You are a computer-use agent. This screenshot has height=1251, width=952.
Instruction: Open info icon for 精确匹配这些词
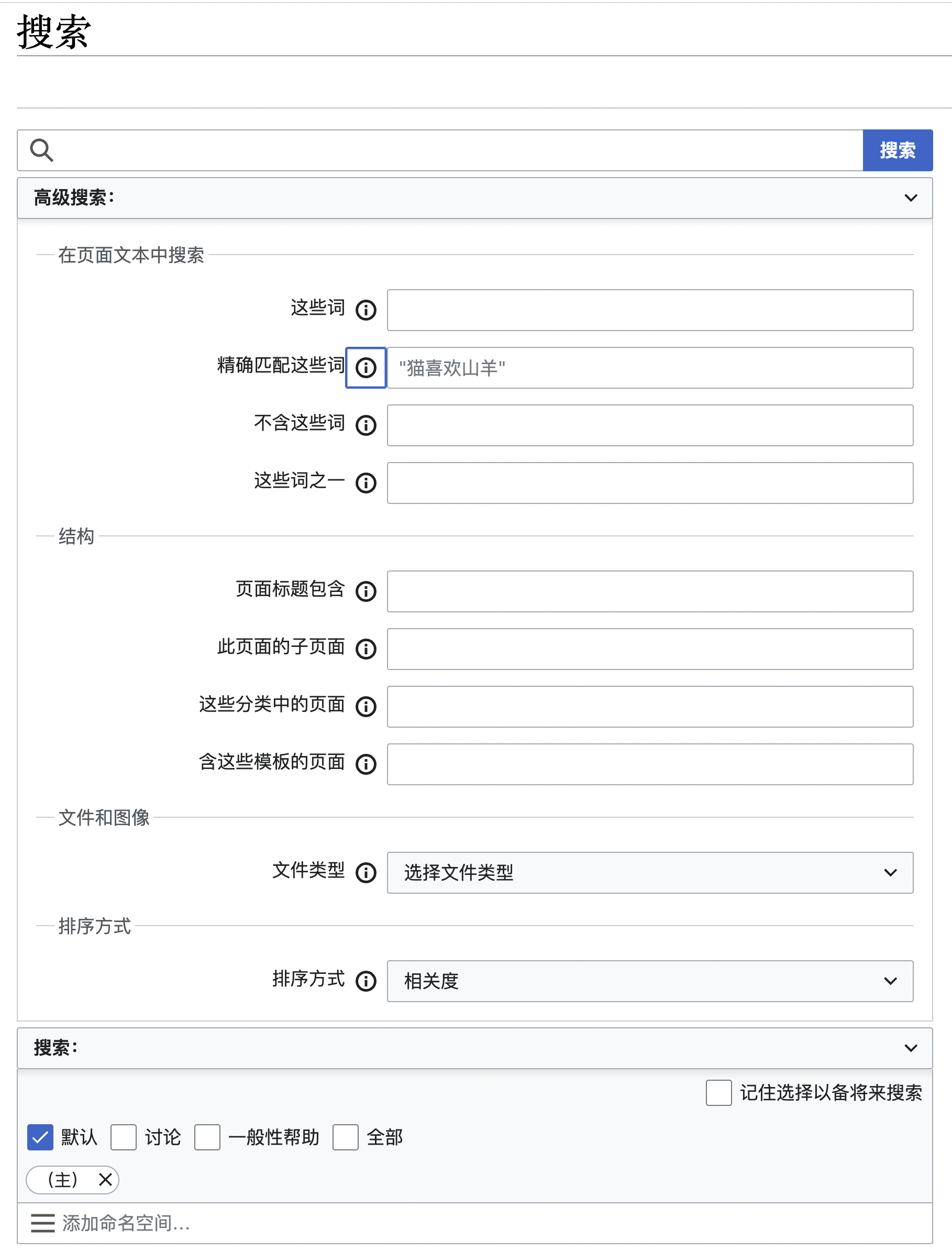(x=366, y=368)
